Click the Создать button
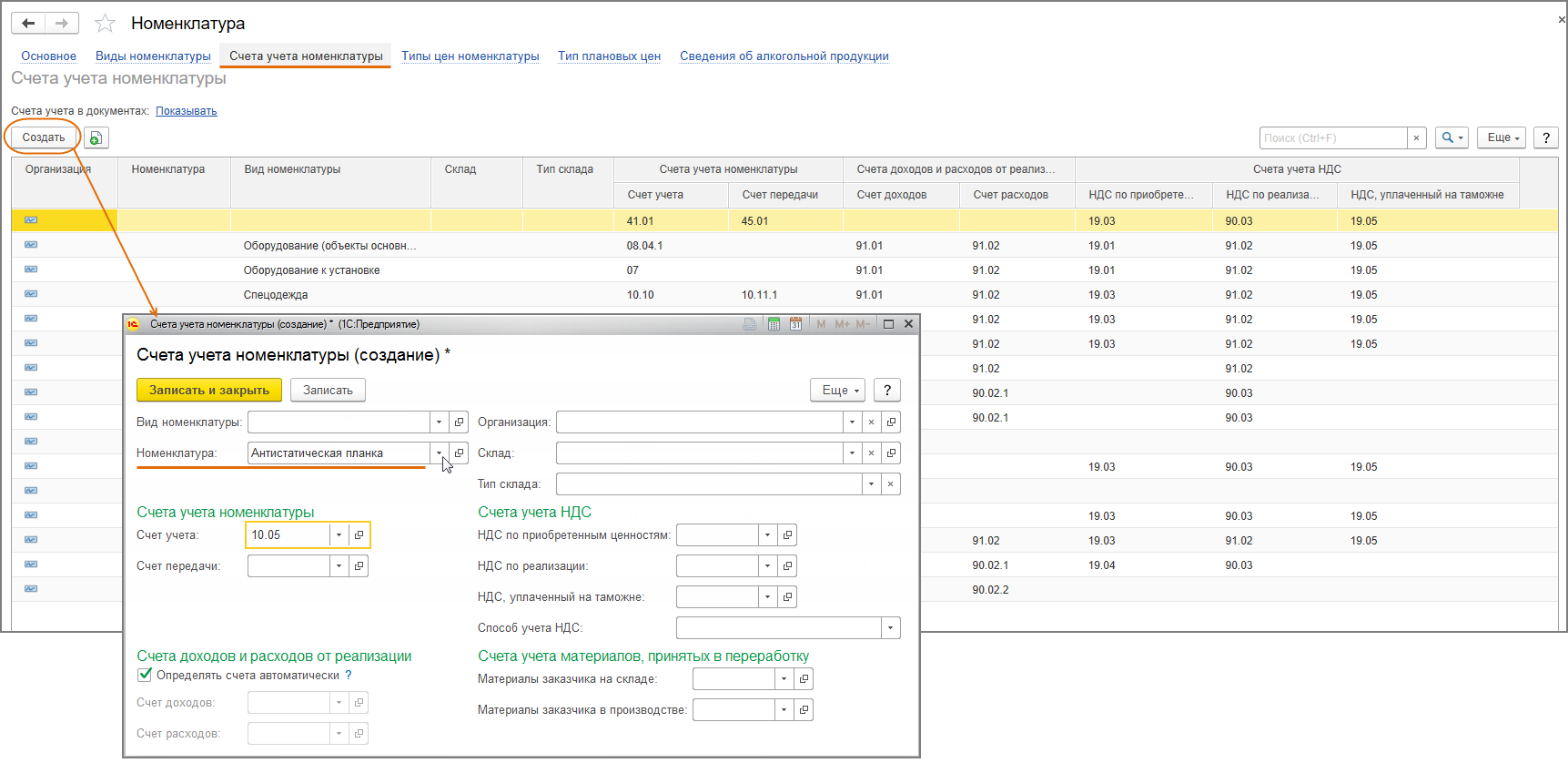The width and height of the screenshot is (1568, 763). [x=44, y=137]
